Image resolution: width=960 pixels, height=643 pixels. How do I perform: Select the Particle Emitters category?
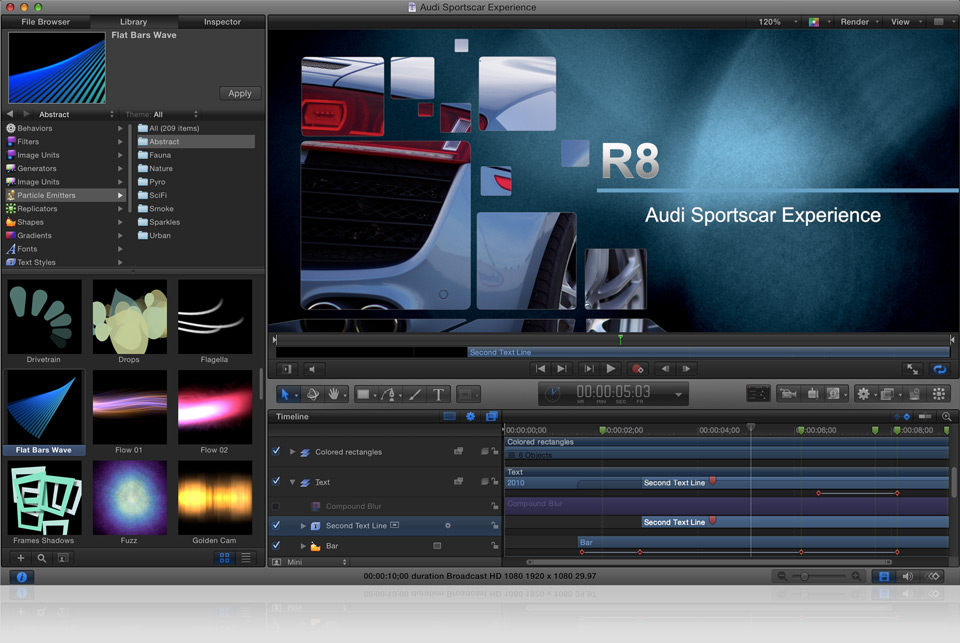click(65, 195)
